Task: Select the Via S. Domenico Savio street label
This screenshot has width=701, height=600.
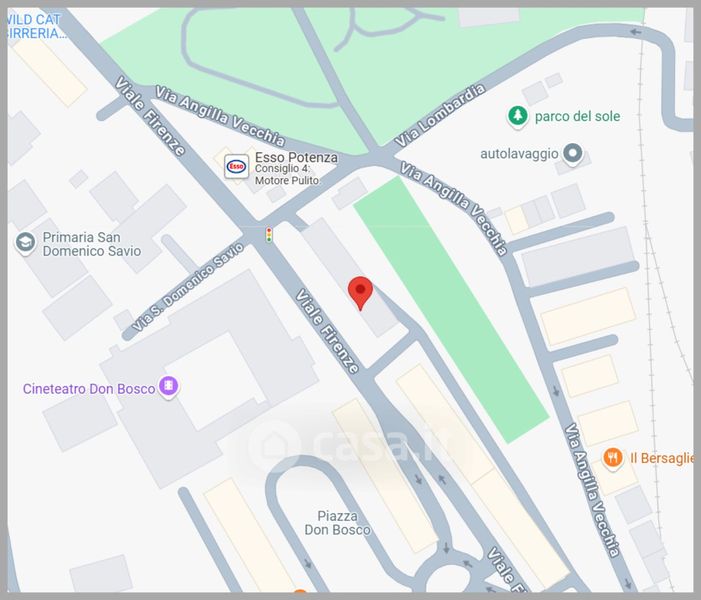Action: tap(189, 286)
